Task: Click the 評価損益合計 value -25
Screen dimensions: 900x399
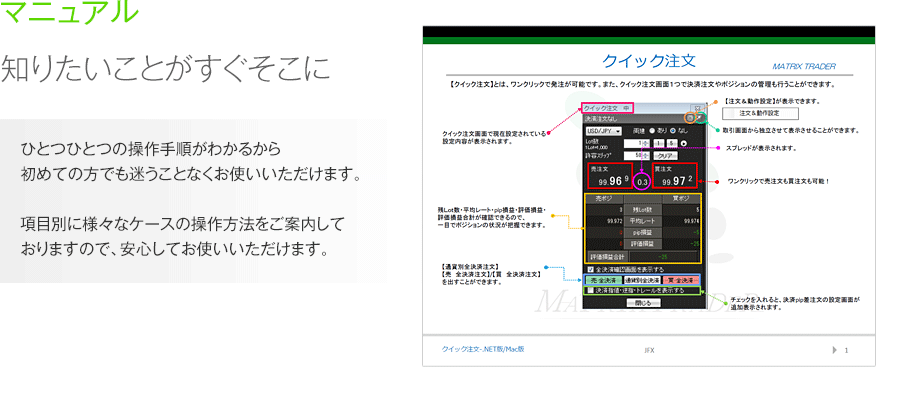Action: [x=664, y=257]
